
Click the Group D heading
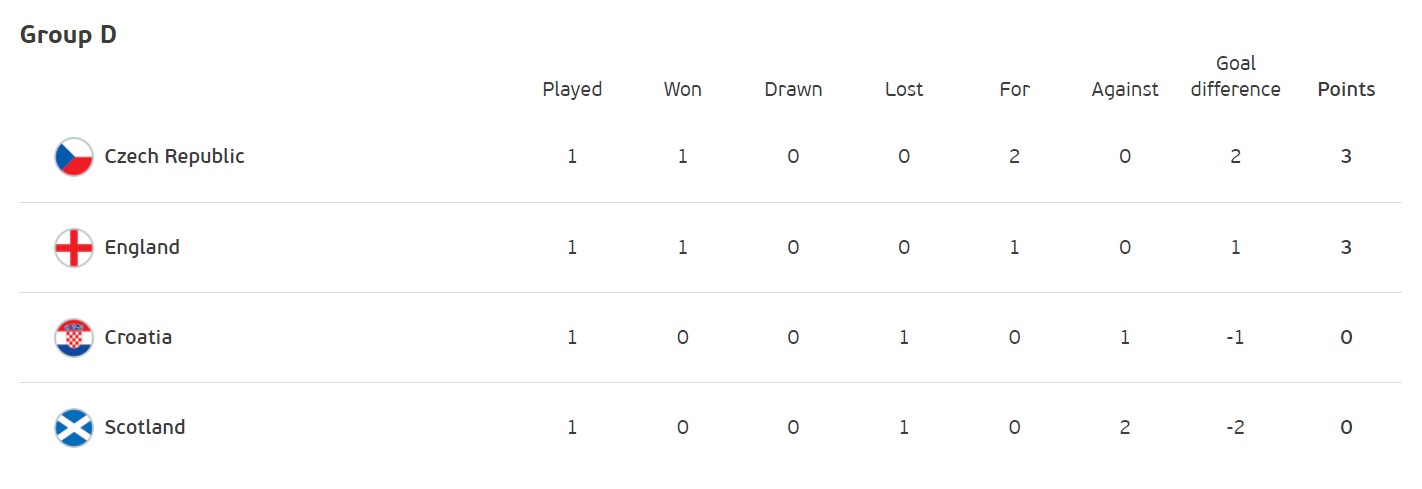(68, 34)
